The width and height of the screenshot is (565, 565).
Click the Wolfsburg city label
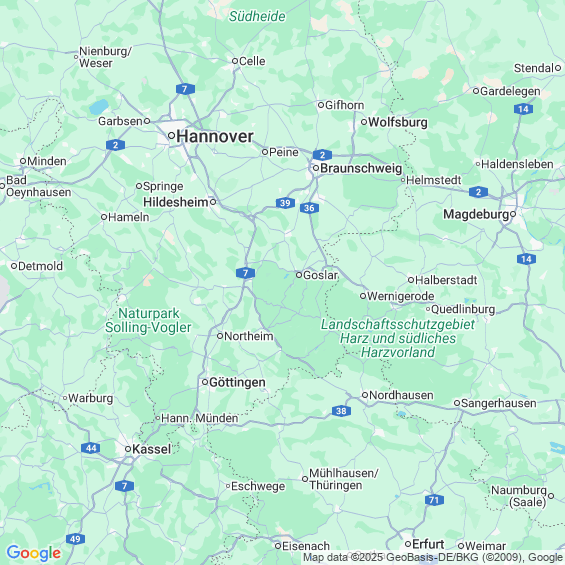click(x=398, y=122)
